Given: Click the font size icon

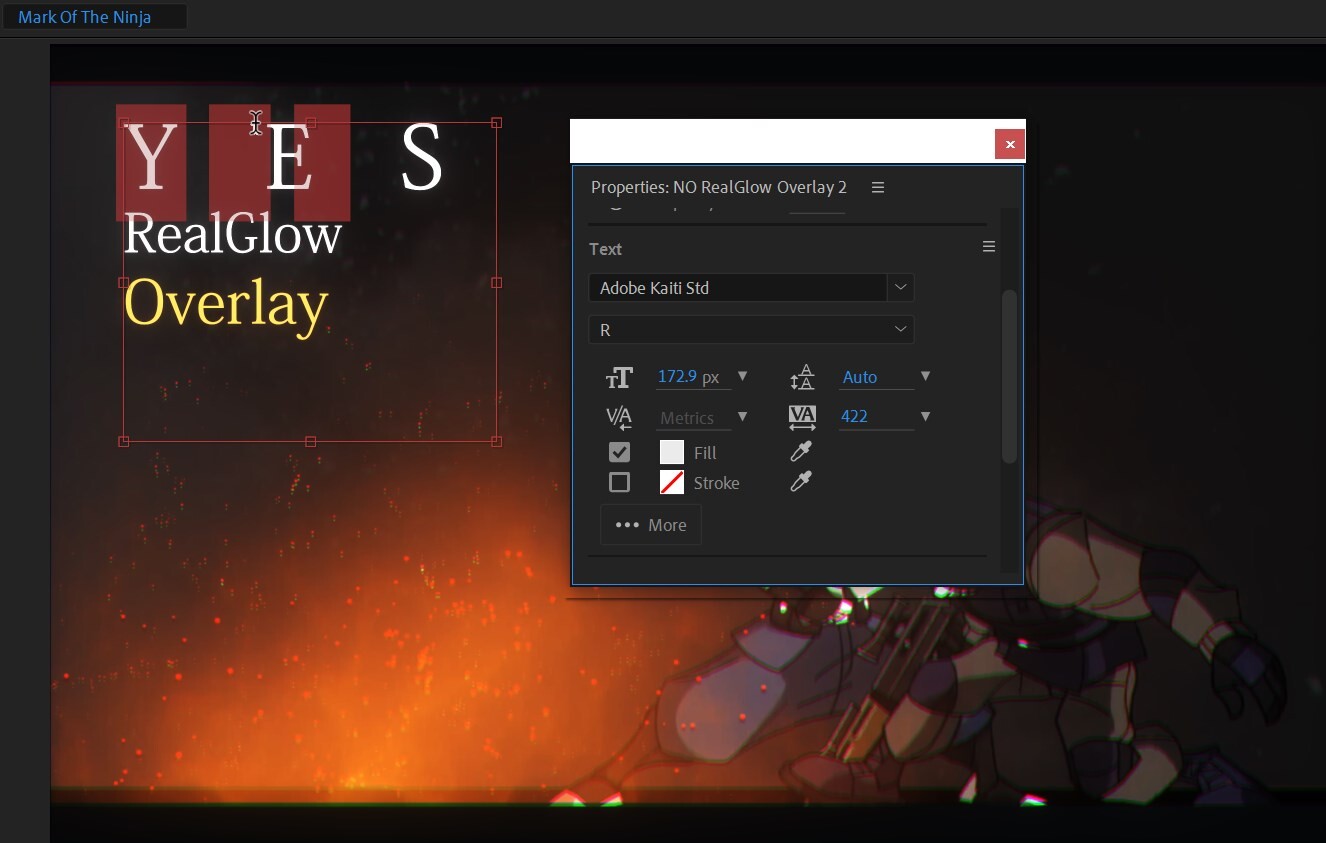Looking at the screenshot, I should tap(619, 377).
